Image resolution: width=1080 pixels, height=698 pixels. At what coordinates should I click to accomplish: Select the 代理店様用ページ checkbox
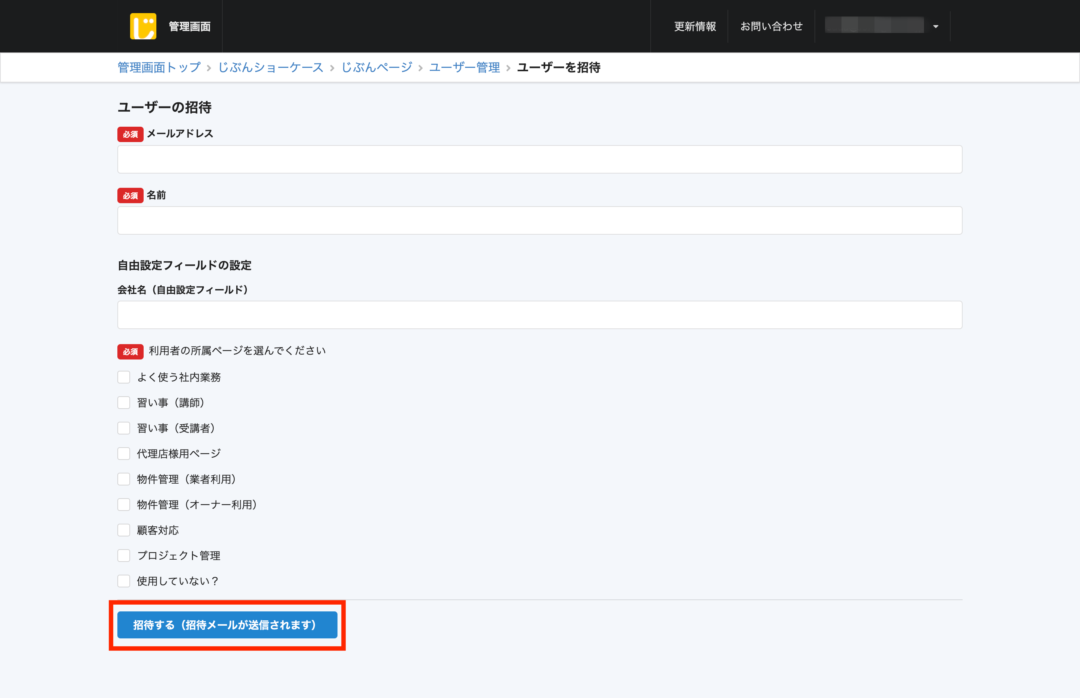[124, 454]
